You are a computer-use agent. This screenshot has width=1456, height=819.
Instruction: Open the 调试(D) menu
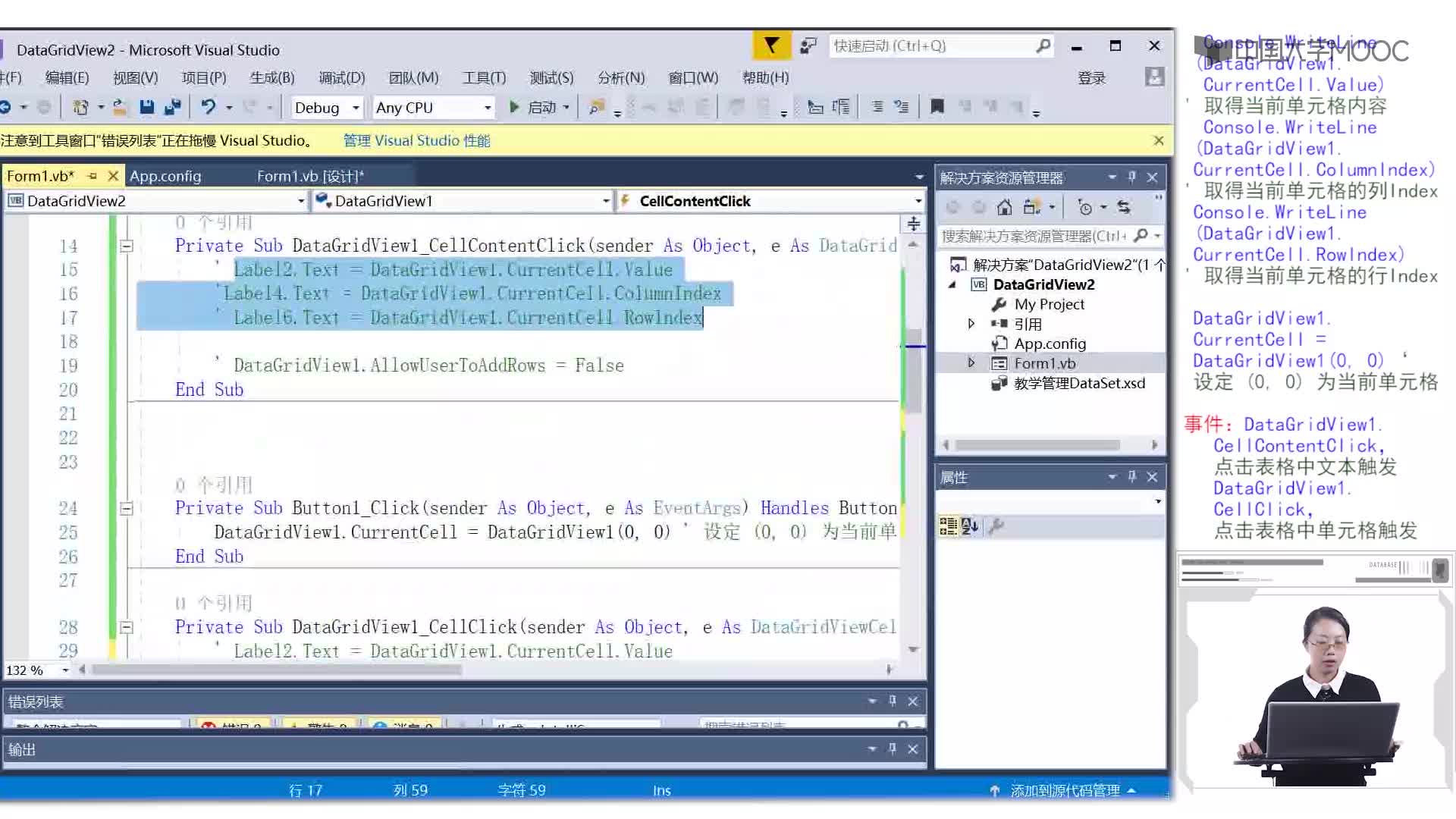point(342,77)
